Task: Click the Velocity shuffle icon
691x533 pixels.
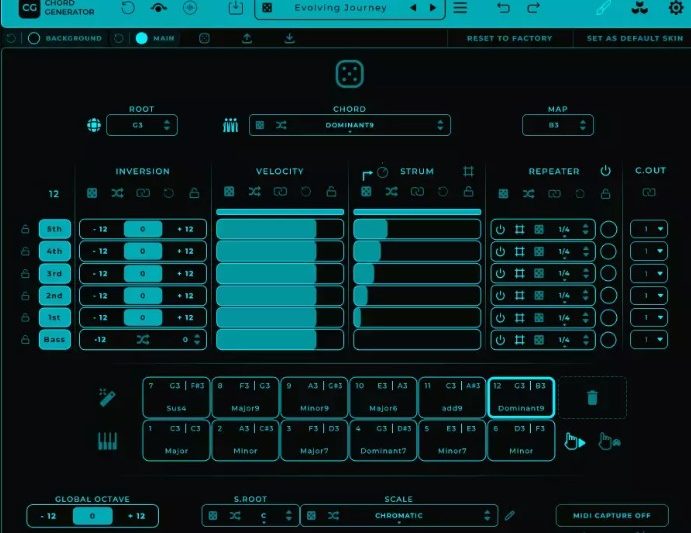Action: tap(254, 191)
